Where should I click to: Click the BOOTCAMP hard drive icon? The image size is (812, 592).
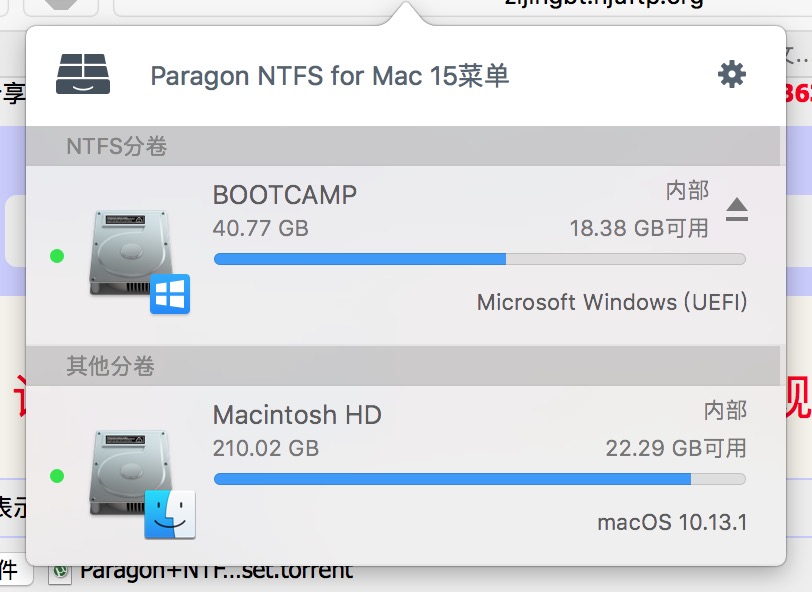pyautogui.click(x=130, y=253)
